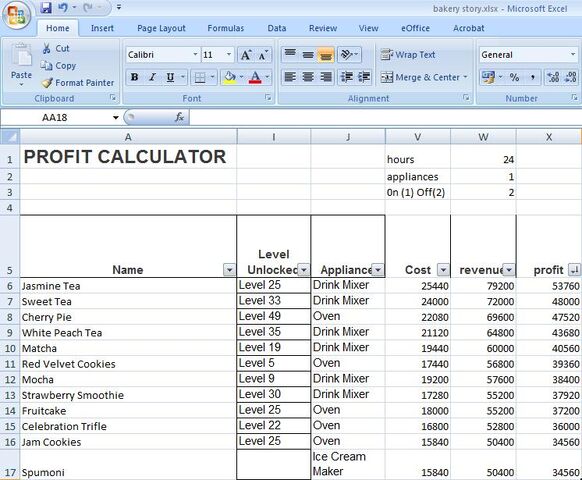Decrease the cell indent
Viewport: 582px width, 480px height.
[347, 77]
